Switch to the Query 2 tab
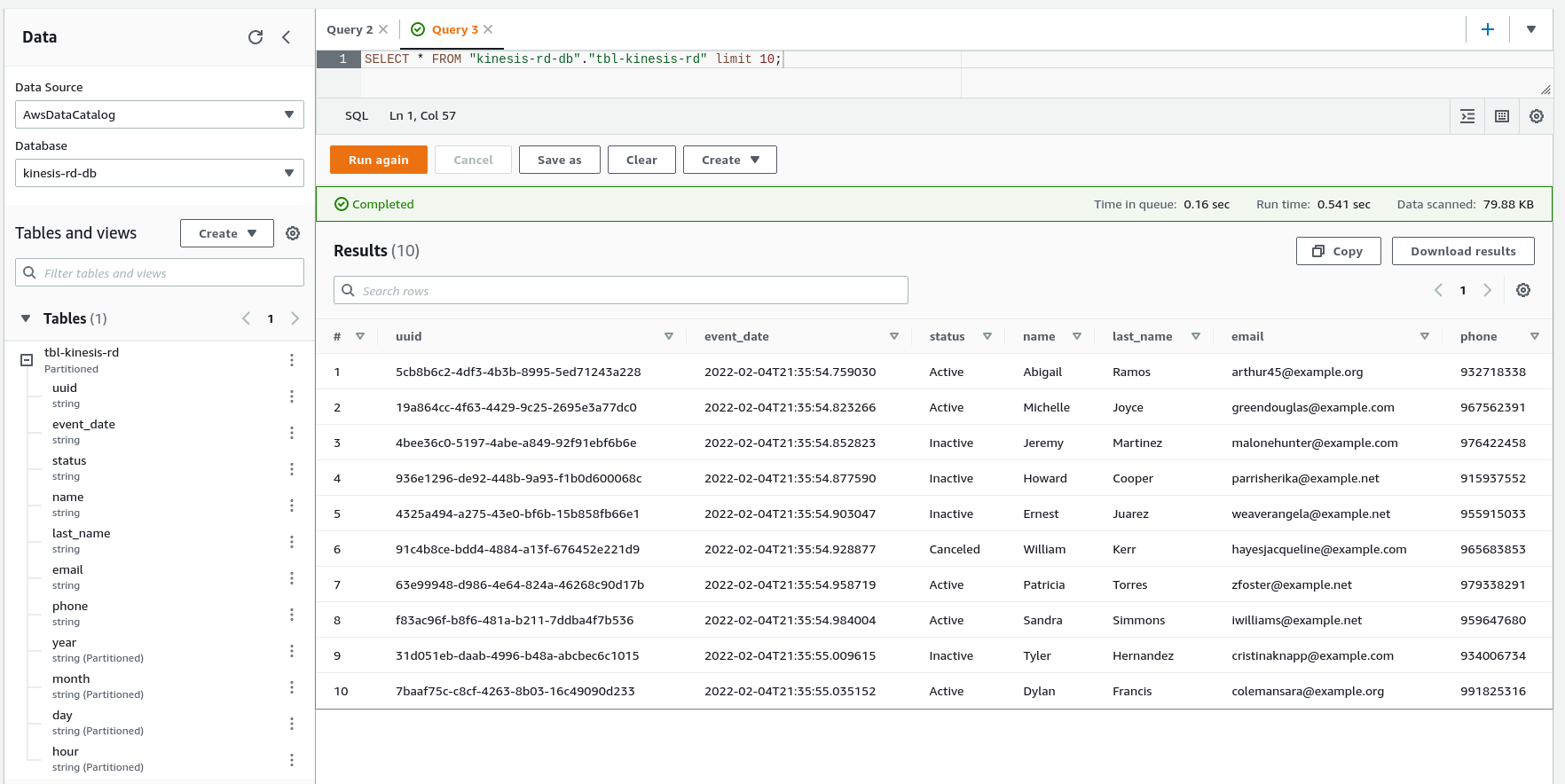Screen dimensions: 1565x784 coord(350,29)
